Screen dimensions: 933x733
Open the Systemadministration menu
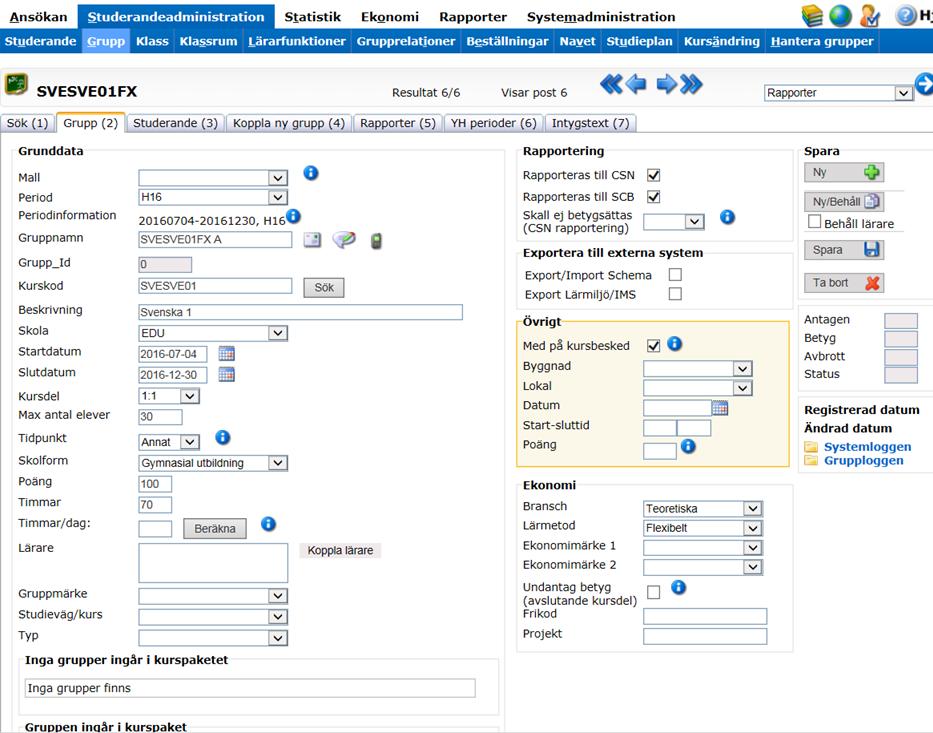click(601, 17)
